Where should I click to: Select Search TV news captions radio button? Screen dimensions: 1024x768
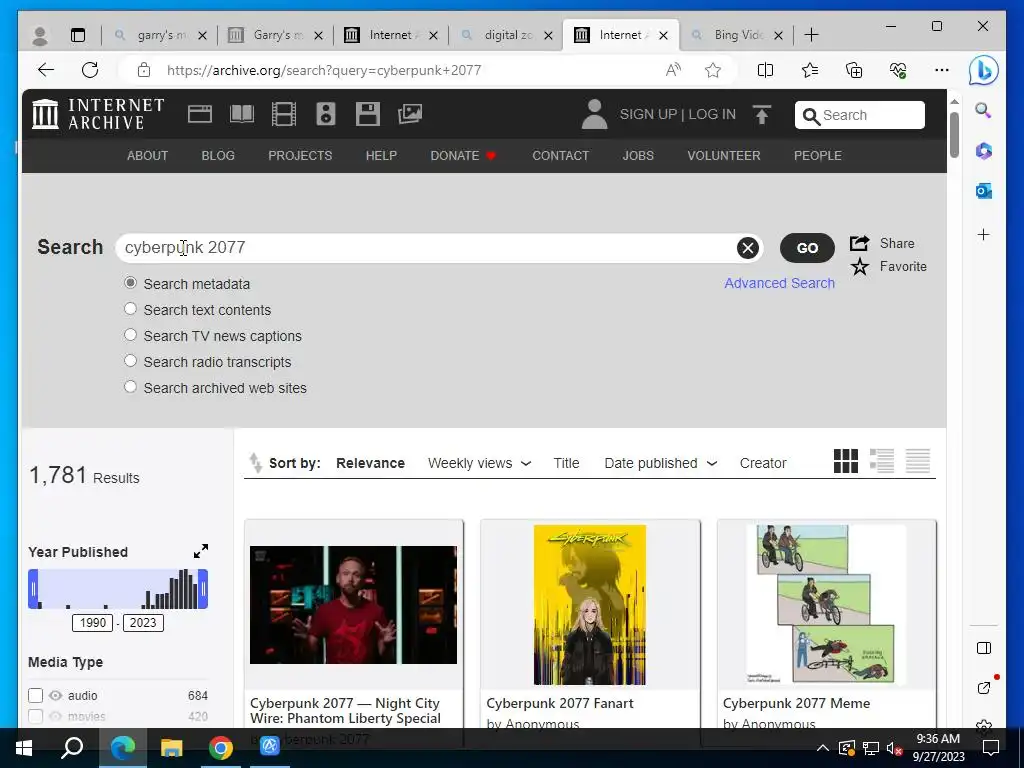coord(131,335)
